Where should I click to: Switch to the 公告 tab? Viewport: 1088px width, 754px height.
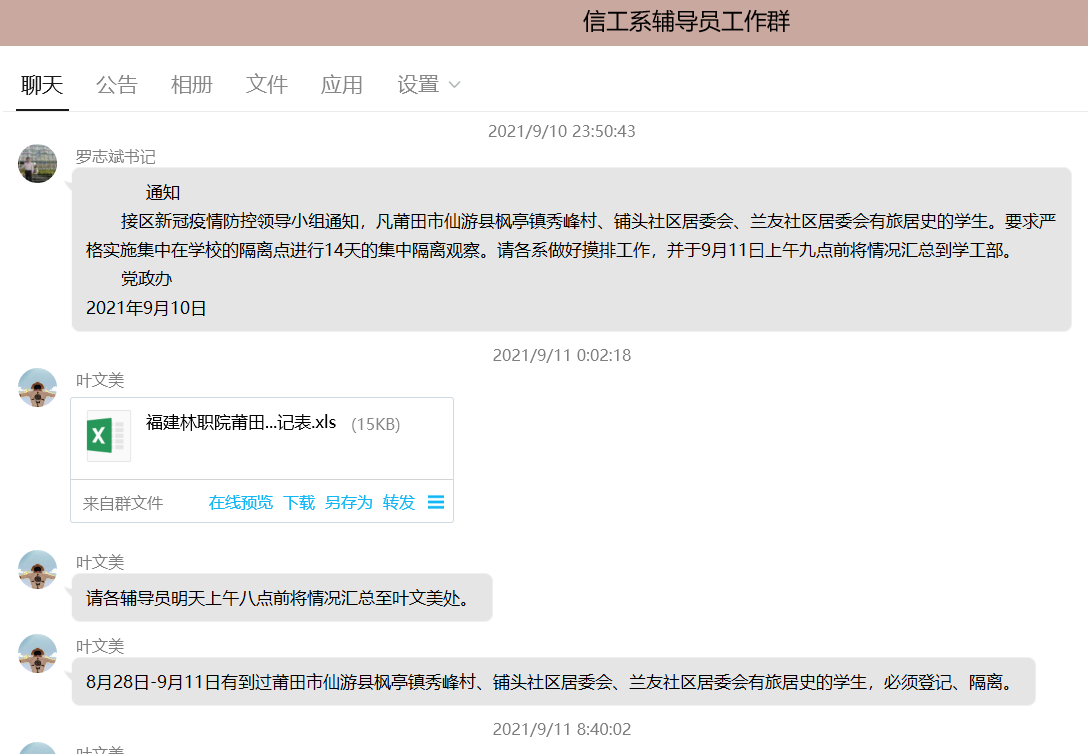click(x=117, y=85)
